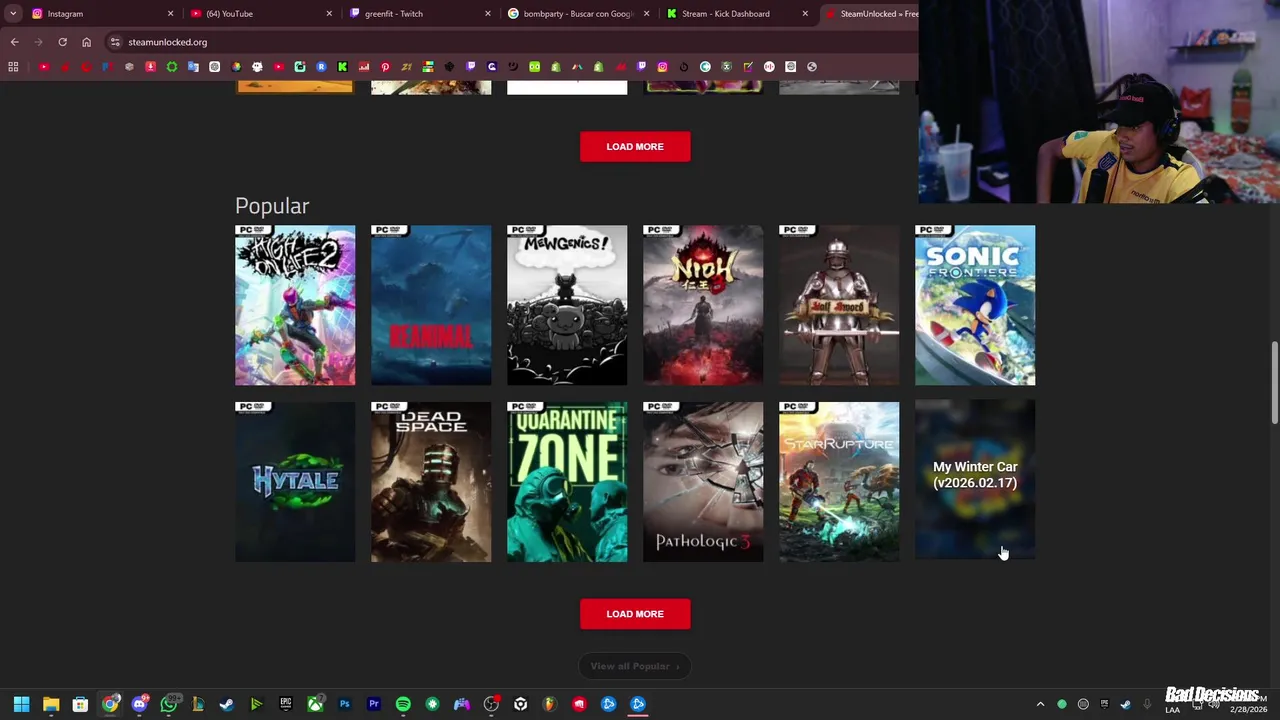The height and width of the screenshot is (720, 1280).
Task: Open the View all Popular link
Action: coord(635,666)
